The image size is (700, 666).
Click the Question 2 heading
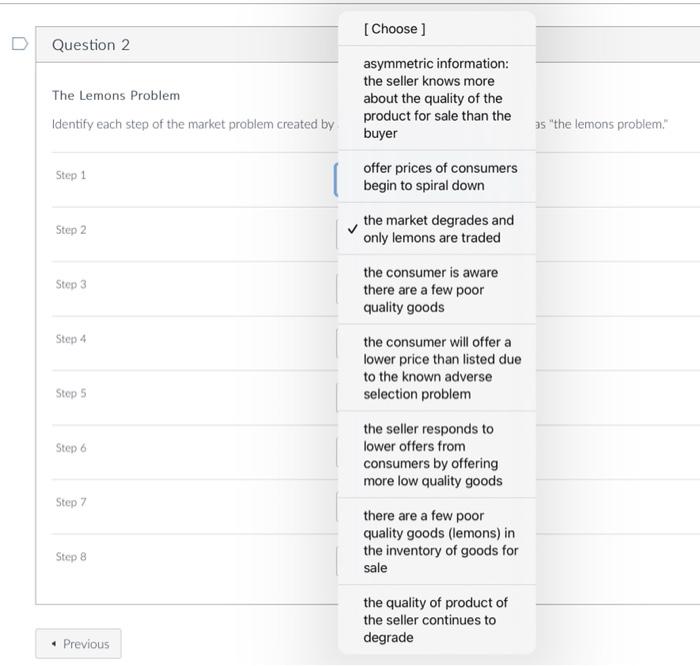[91, 45]
